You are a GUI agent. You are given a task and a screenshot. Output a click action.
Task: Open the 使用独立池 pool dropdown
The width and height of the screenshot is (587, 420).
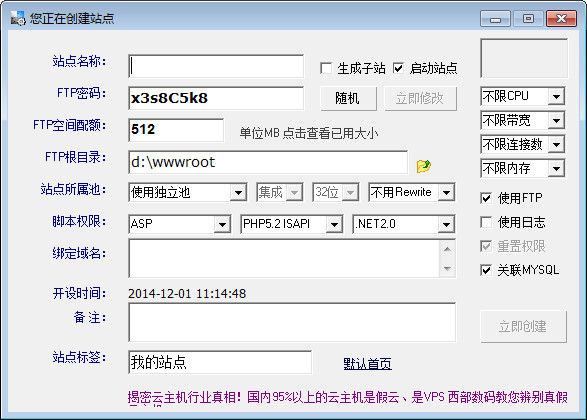[x=238, y=192]
